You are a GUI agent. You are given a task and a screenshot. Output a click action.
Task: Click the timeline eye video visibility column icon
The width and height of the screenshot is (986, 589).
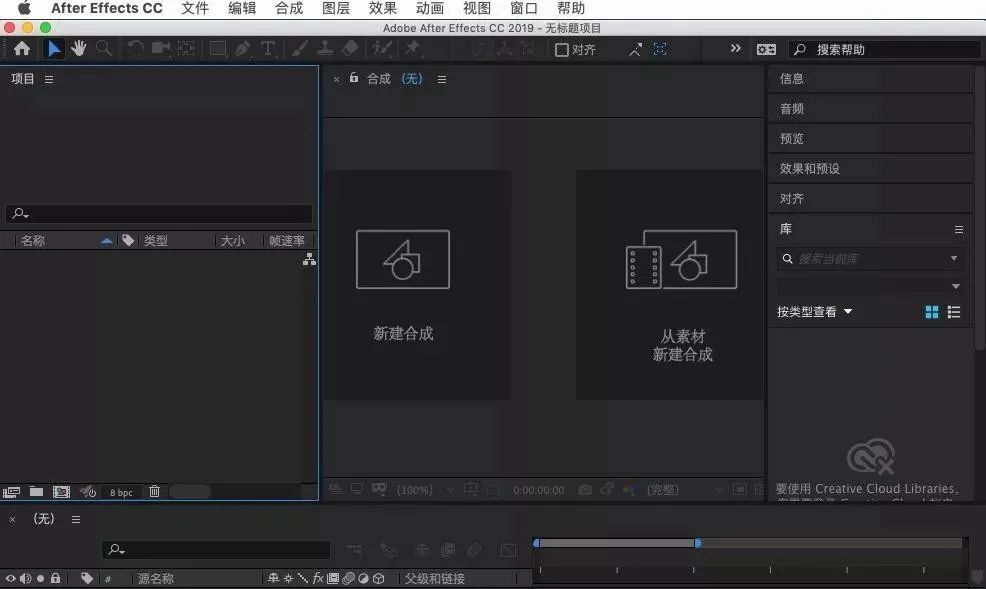click(11, 578)
